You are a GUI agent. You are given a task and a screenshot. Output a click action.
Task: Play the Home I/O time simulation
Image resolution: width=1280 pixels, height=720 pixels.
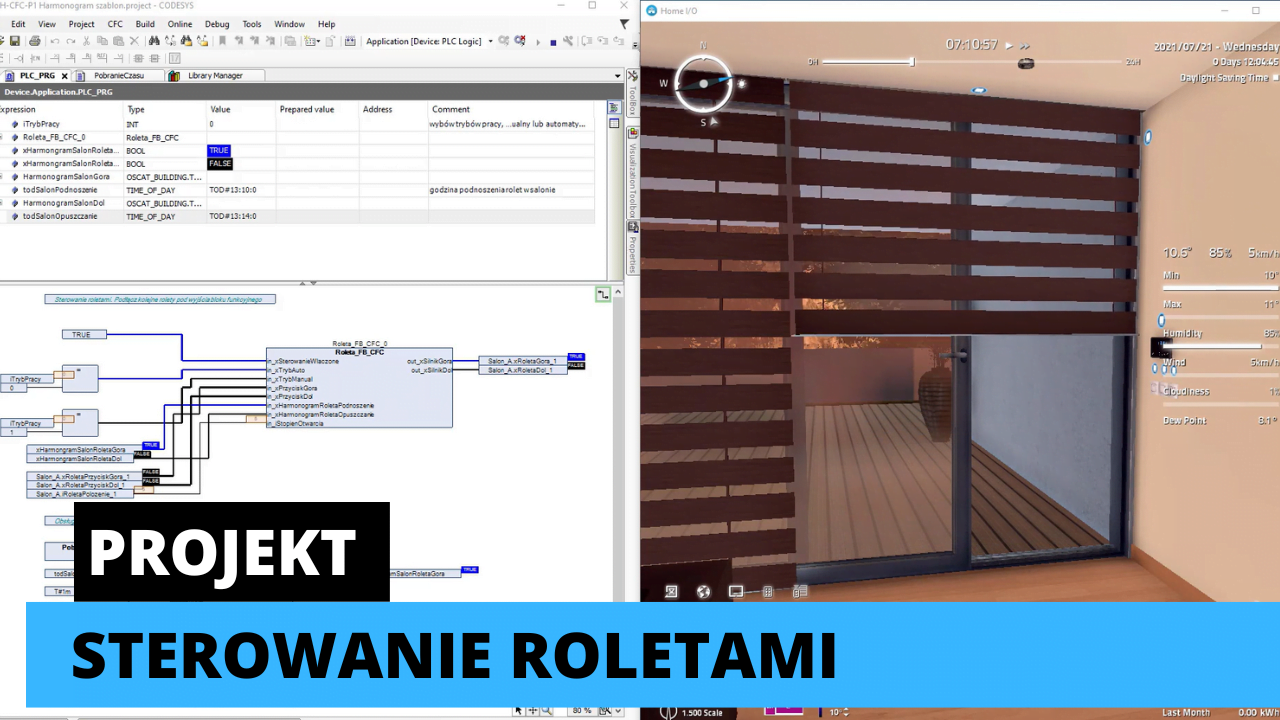click(1009, 45)
